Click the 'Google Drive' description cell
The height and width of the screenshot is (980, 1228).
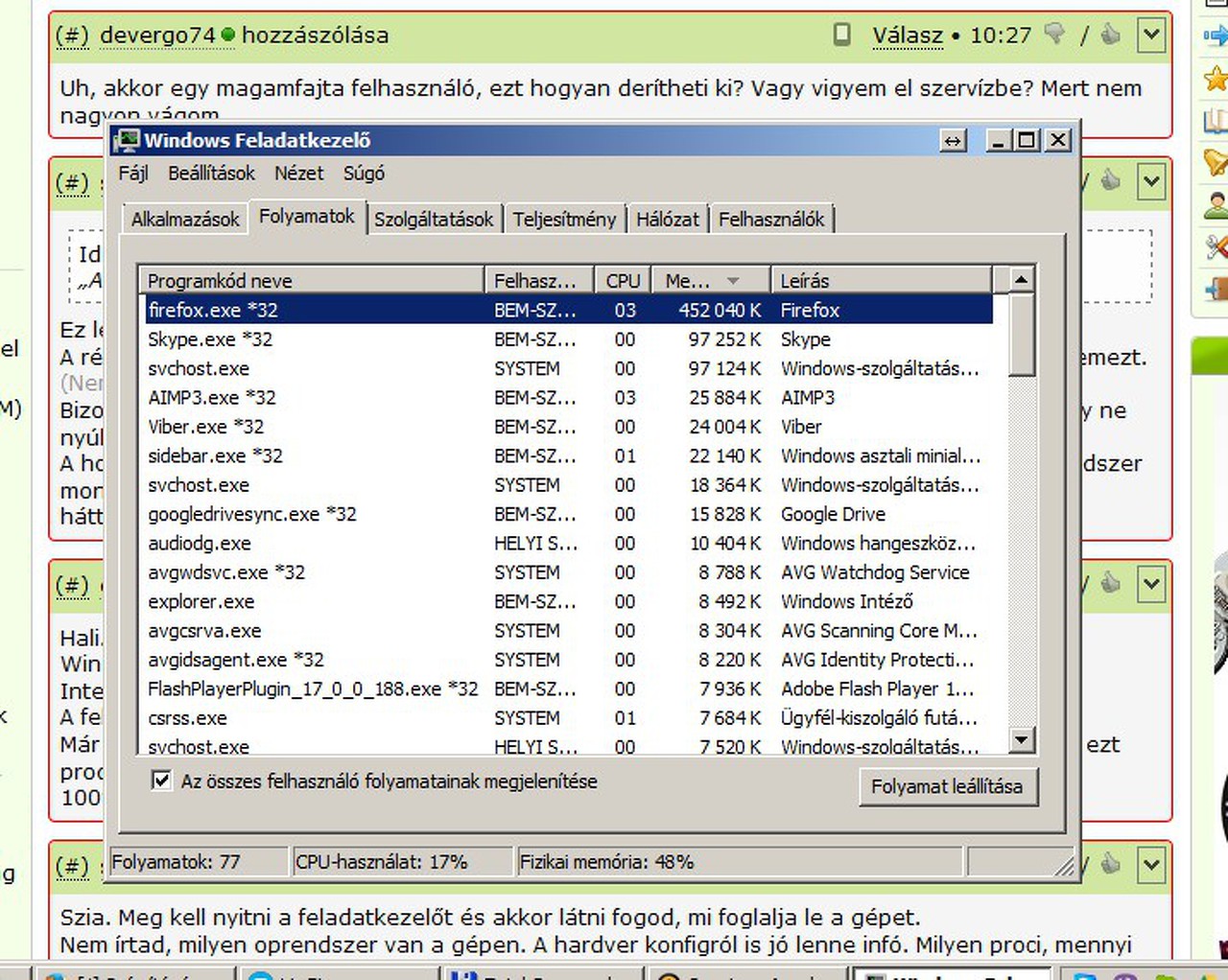833,514
